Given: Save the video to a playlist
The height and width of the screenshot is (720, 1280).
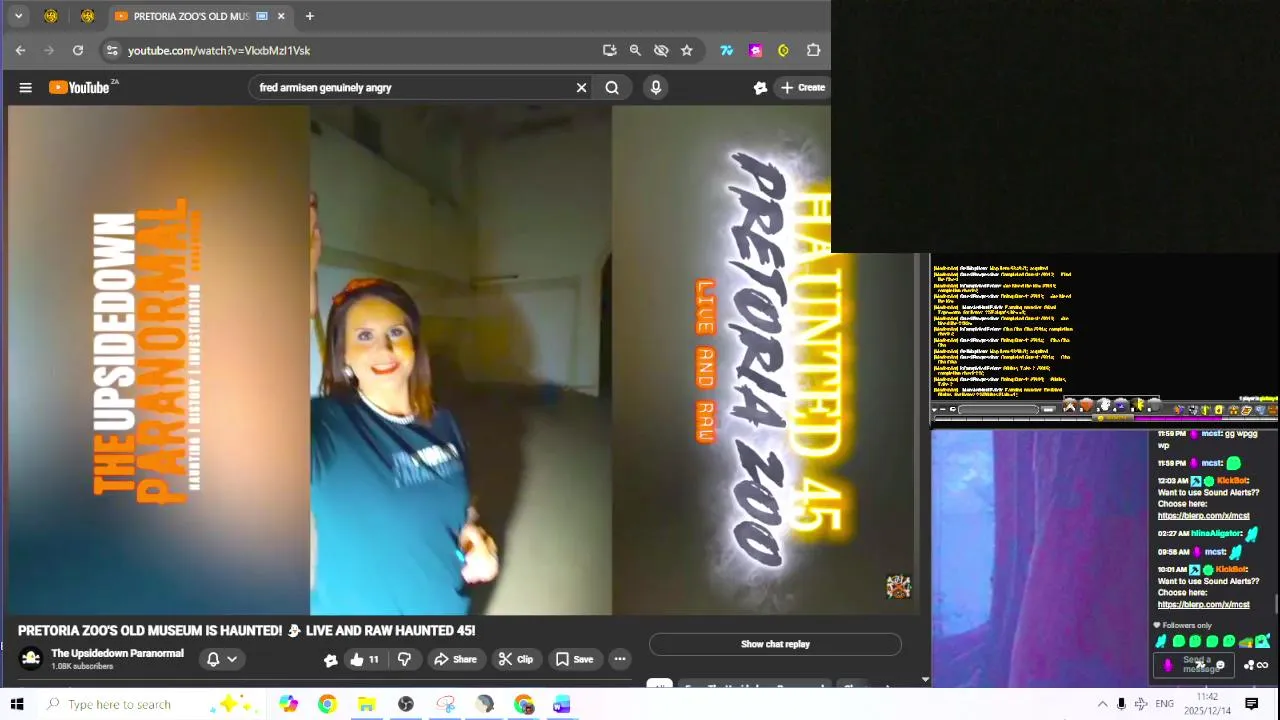Looking at the screenshot, I should click(575, 659).
